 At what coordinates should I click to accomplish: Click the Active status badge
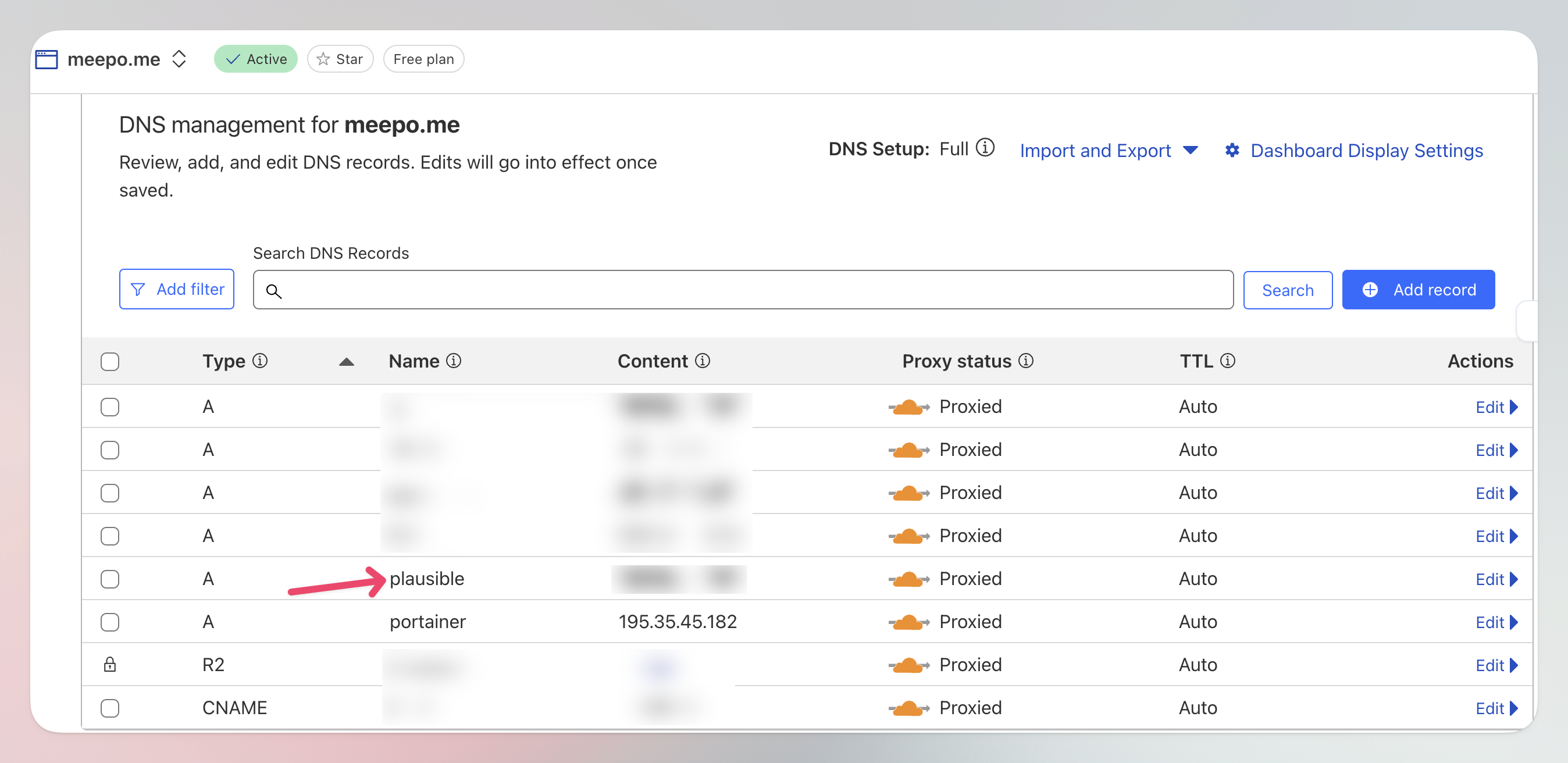(x=256, y=59)
